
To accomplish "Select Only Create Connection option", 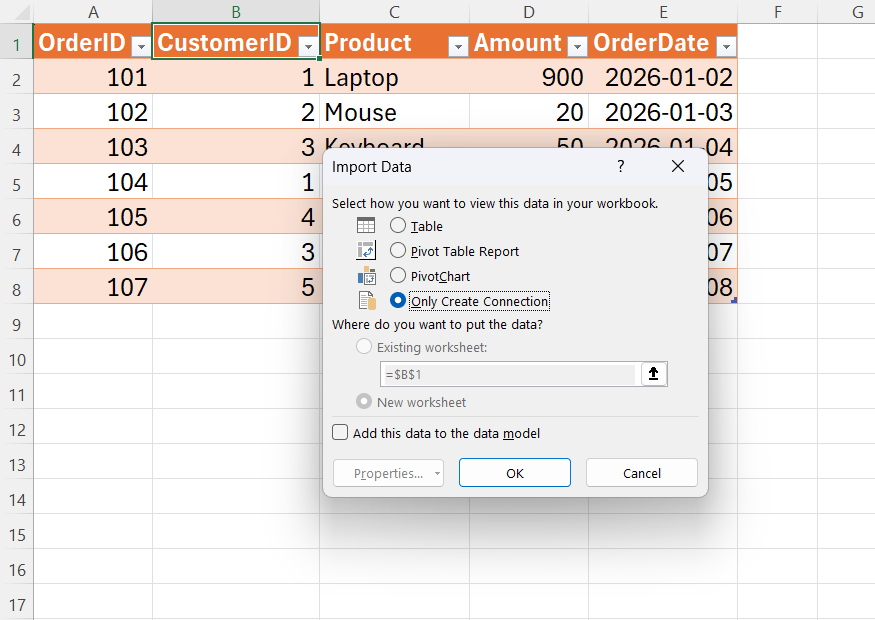I will click(x=397, y=301).
